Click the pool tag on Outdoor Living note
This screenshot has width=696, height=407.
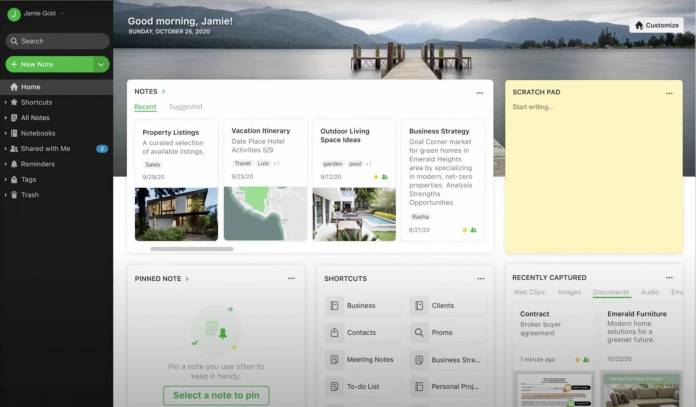[355, 164]
